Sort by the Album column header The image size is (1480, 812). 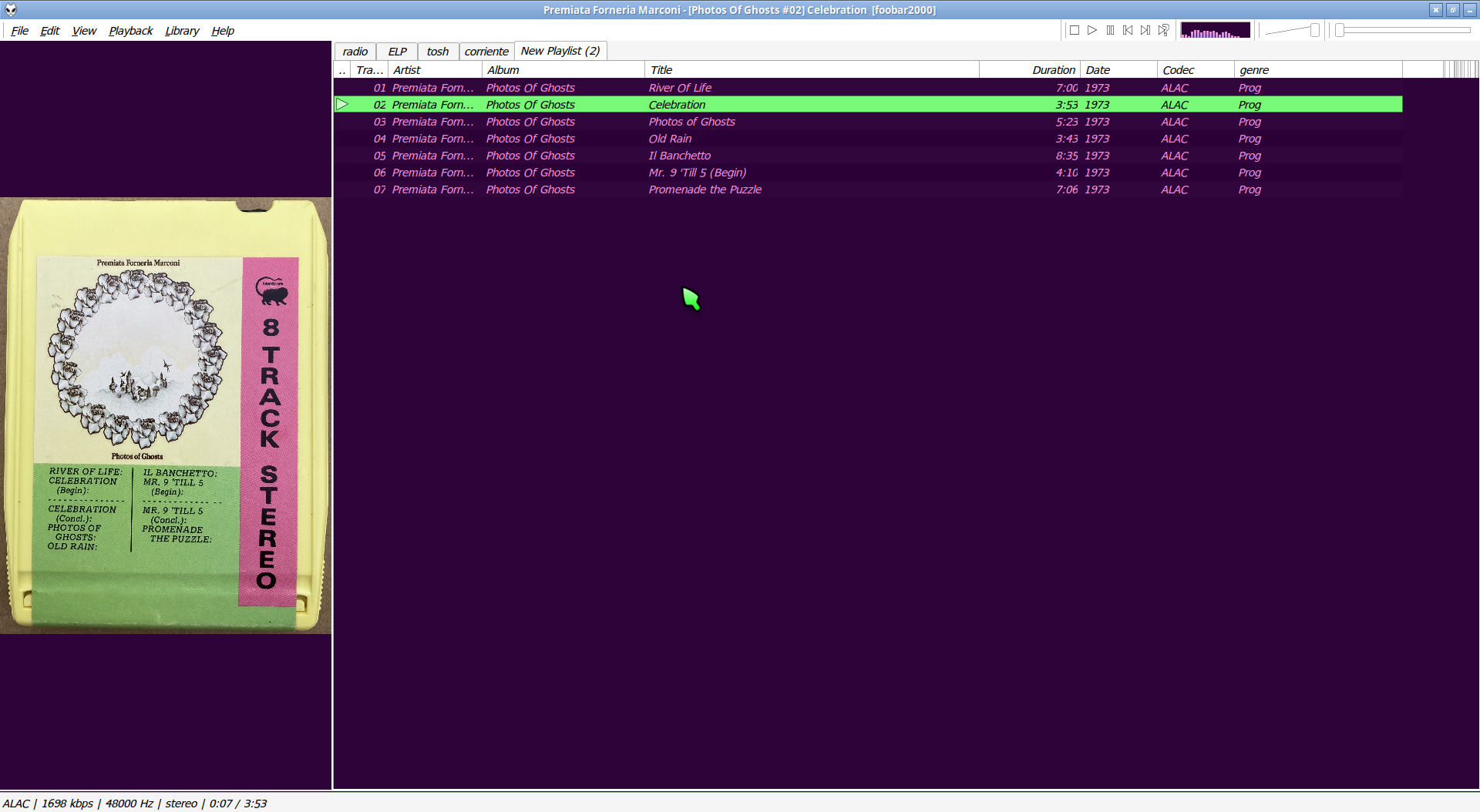[x=563, y=70]
